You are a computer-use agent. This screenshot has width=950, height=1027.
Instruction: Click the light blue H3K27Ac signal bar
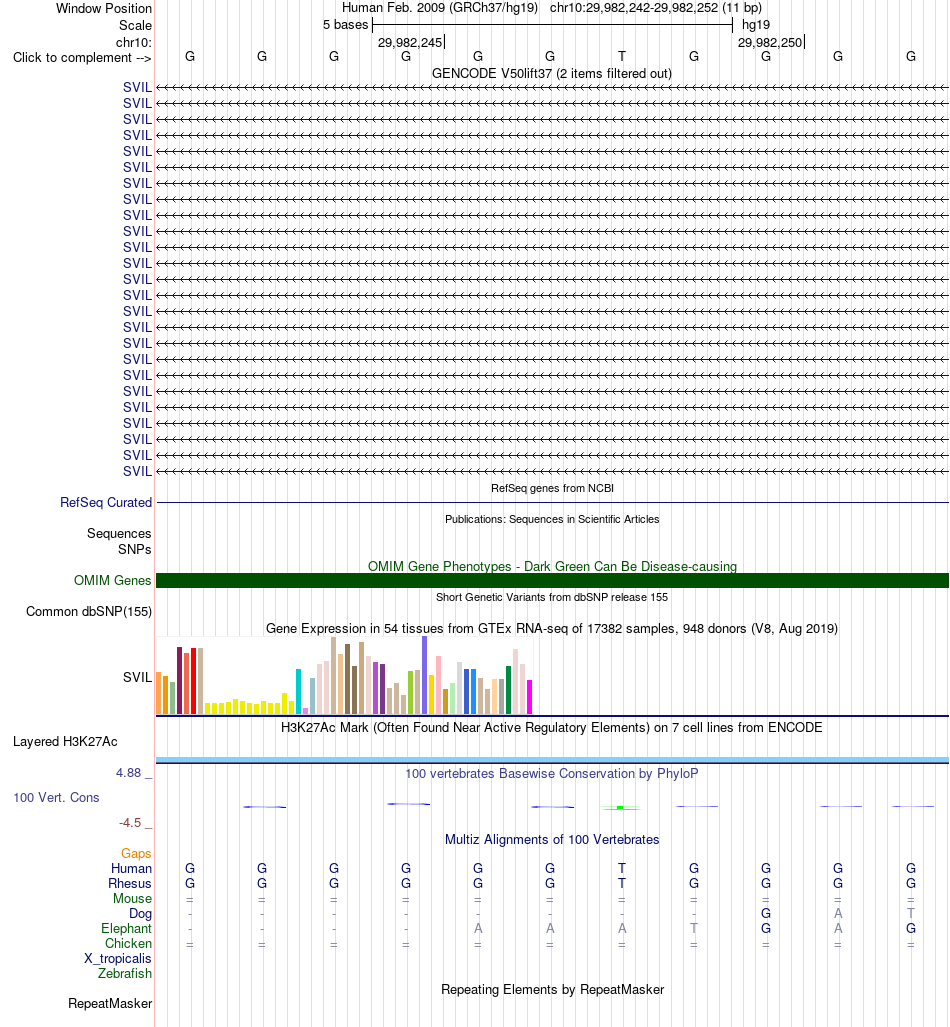[x=552, y=760]
